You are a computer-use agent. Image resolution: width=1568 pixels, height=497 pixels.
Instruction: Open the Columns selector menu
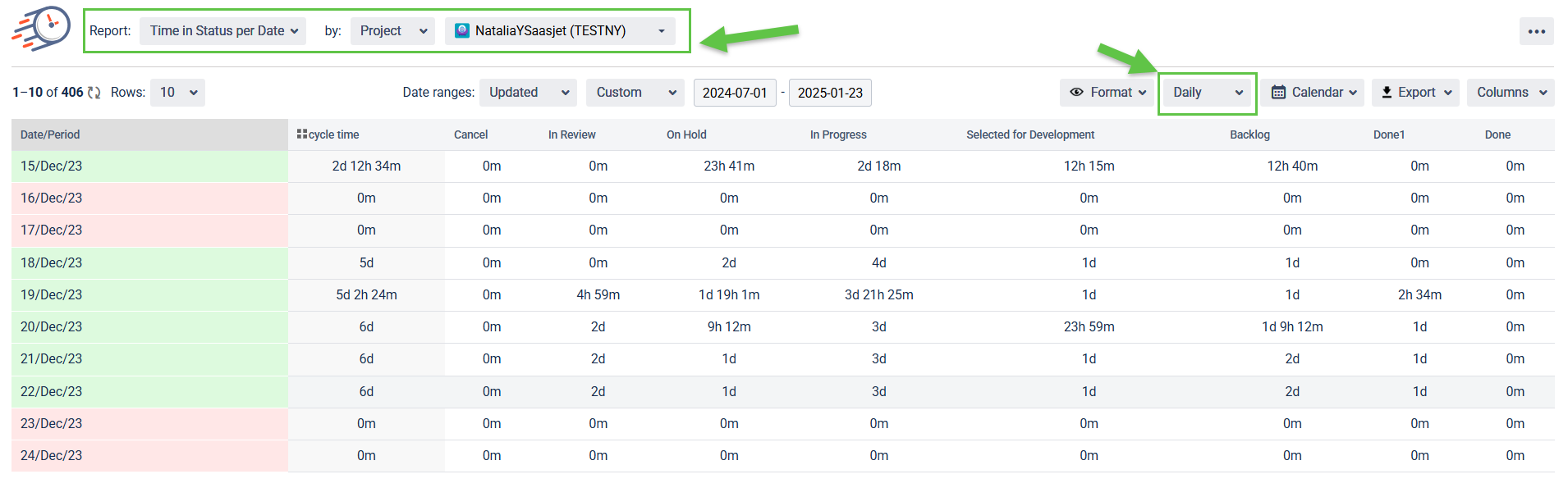(x=1510, y=93)
